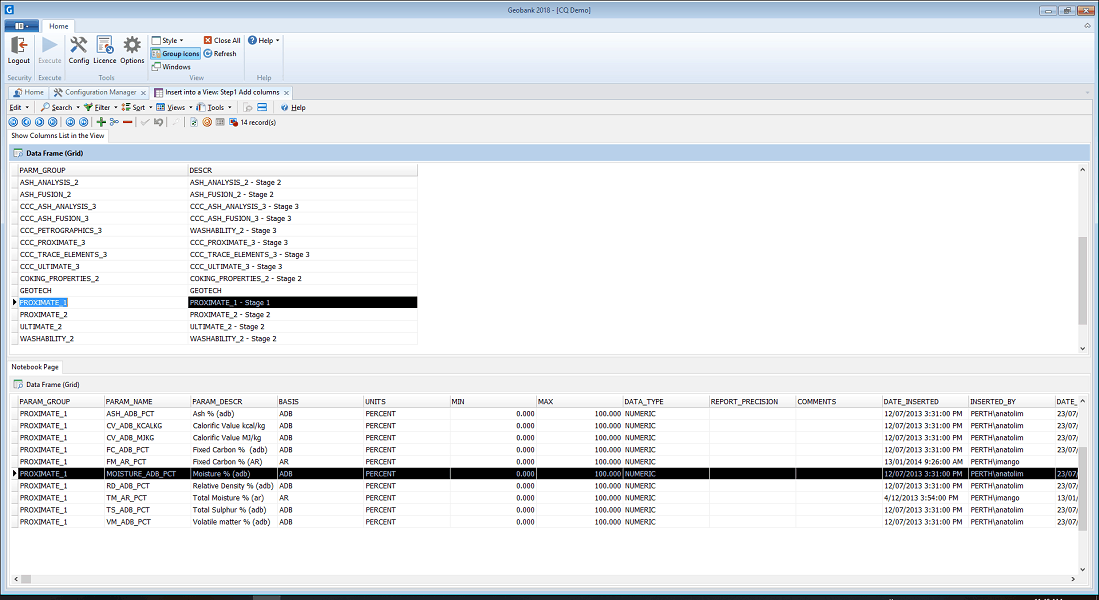This screenshot has width=1099, height=600.
Task: Click the PARAM_NAME column header
Action: [x=130, y=401]
